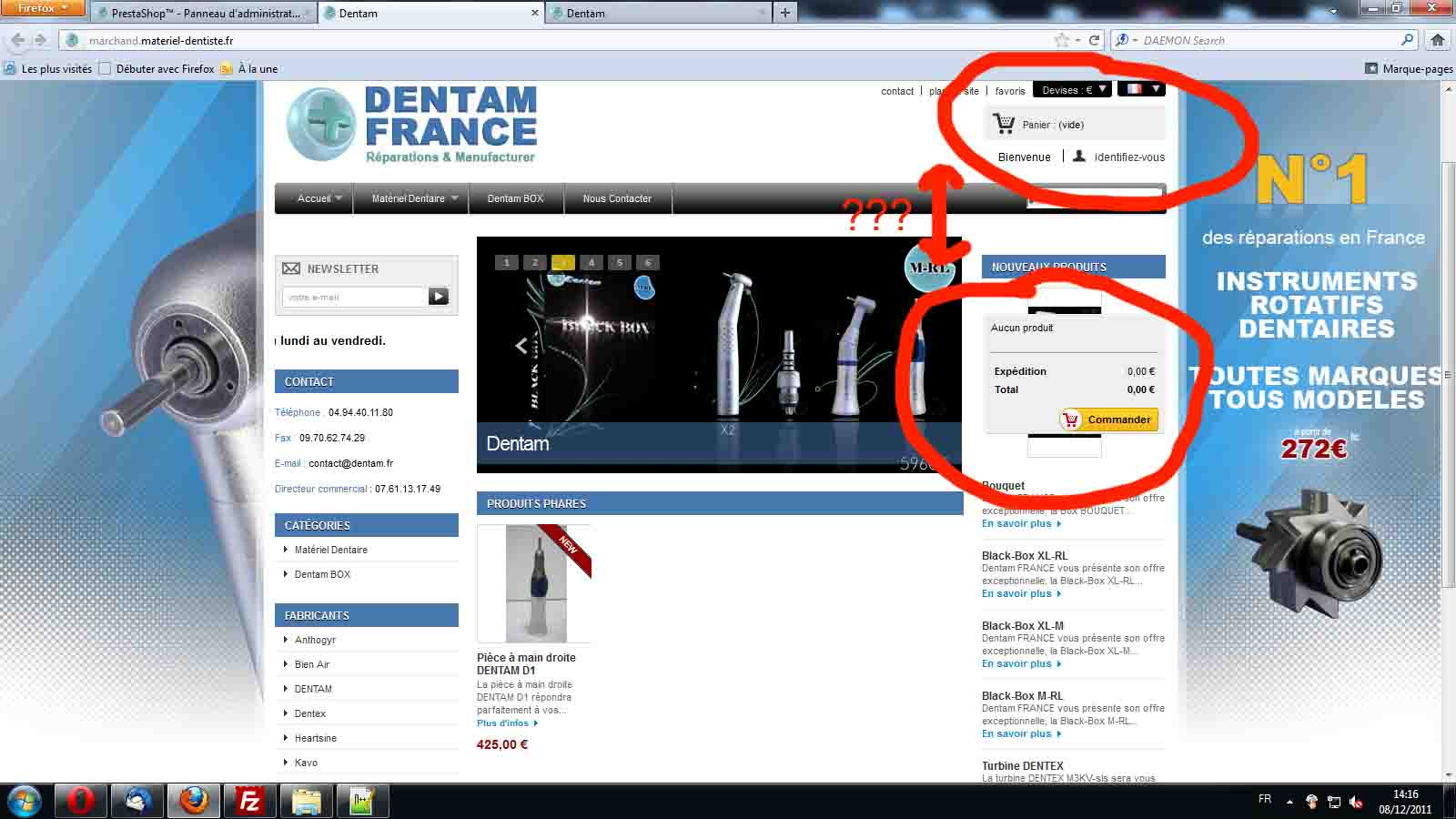Open the Les plus visités bookmarks folder
This screenshot has width=1456, height=819.
point(48,68)
